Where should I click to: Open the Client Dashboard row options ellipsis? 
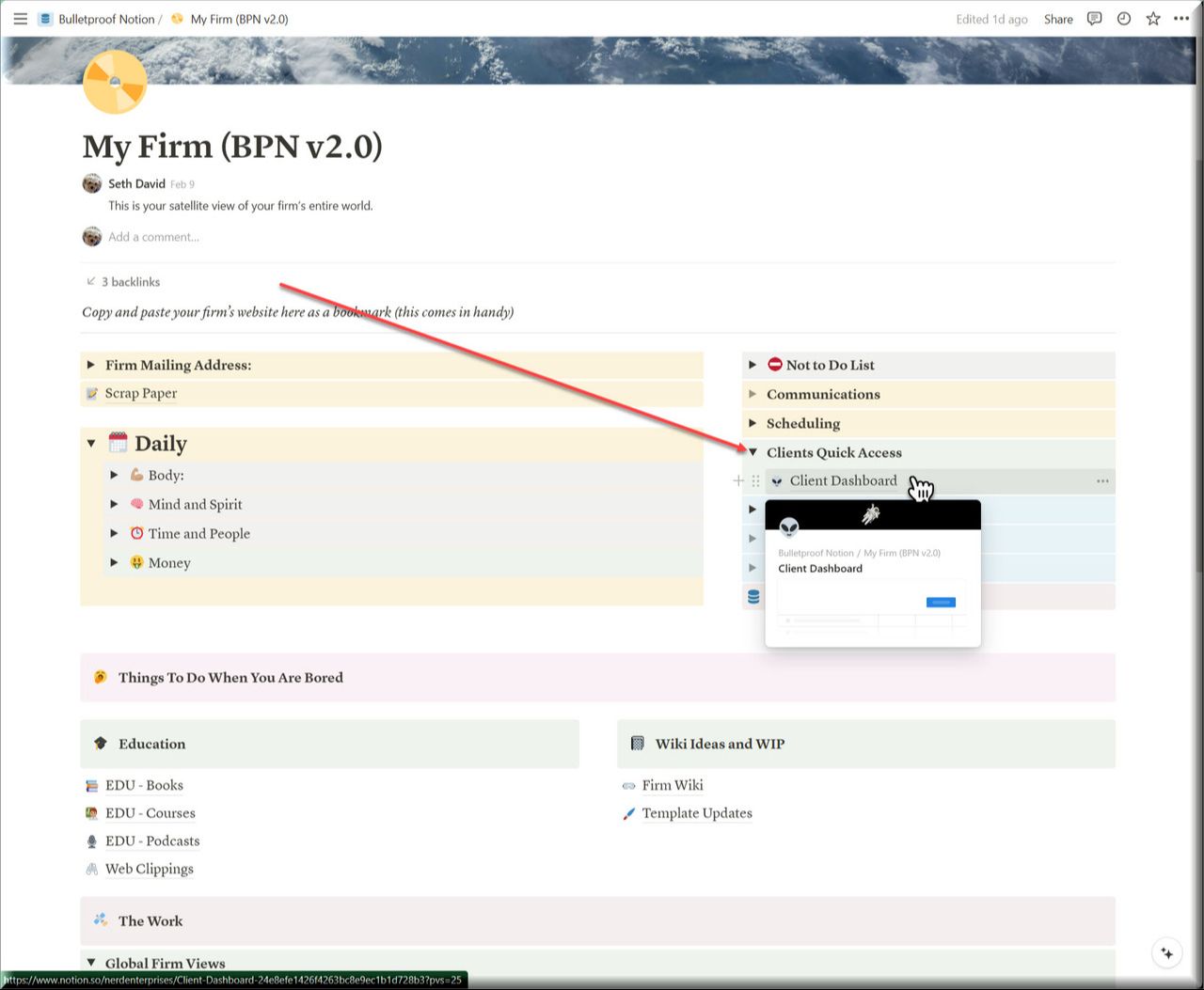[x=1102, y=480]
